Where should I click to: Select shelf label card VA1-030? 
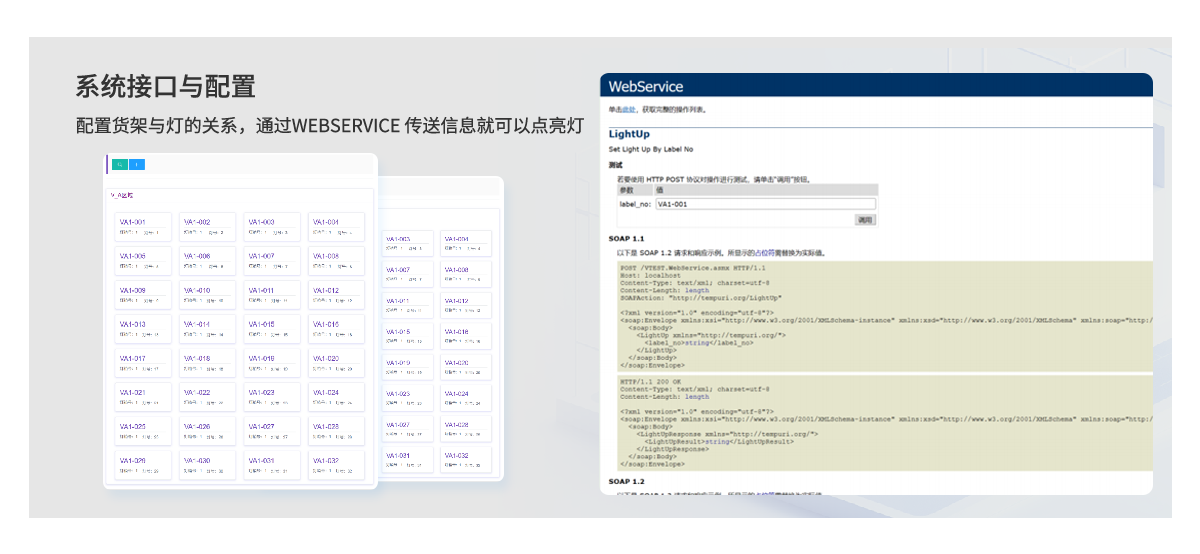coord(207,465)
